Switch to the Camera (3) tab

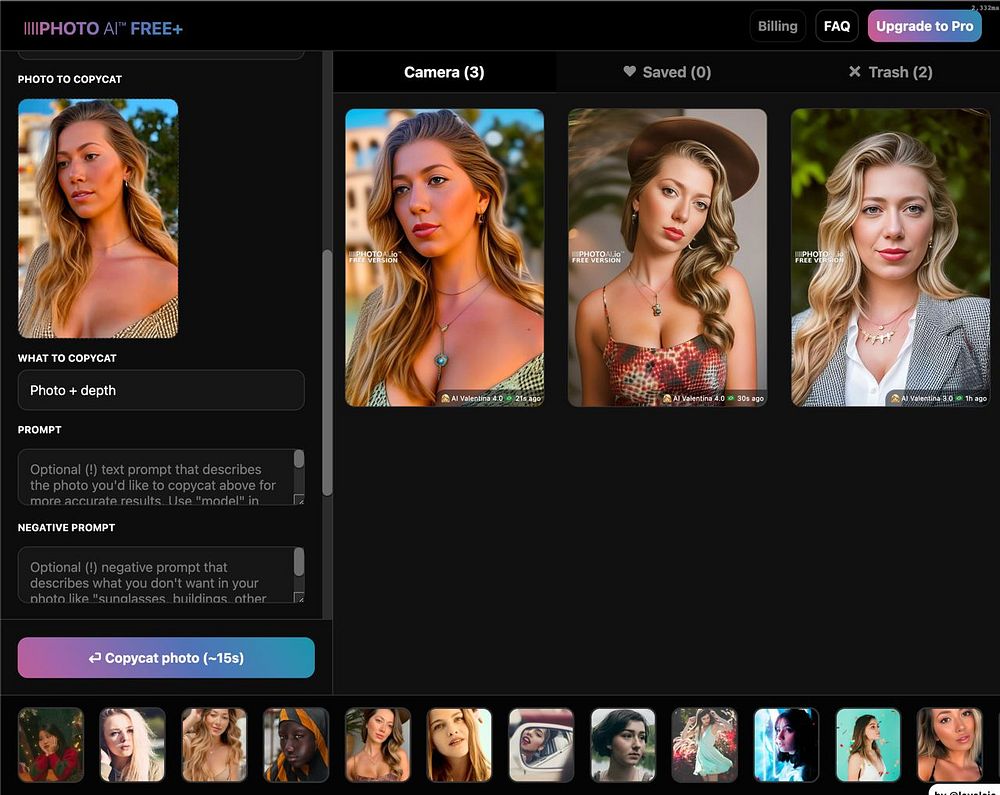click(444, 72)
